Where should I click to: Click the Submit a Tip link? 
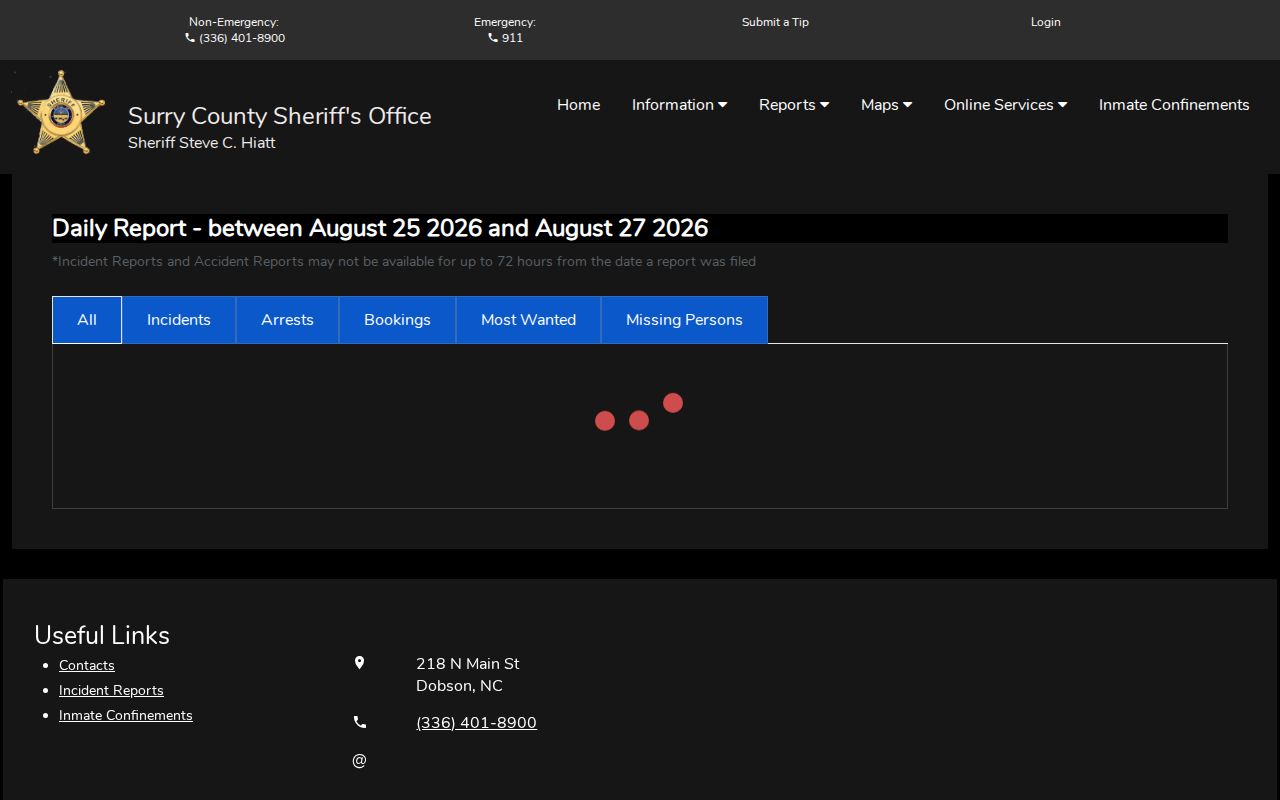[x=775, y=22]
